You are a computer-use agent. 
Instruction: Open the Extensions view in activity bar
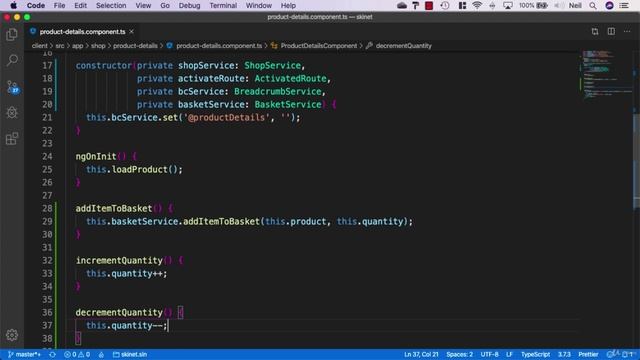tap(12, 138)
